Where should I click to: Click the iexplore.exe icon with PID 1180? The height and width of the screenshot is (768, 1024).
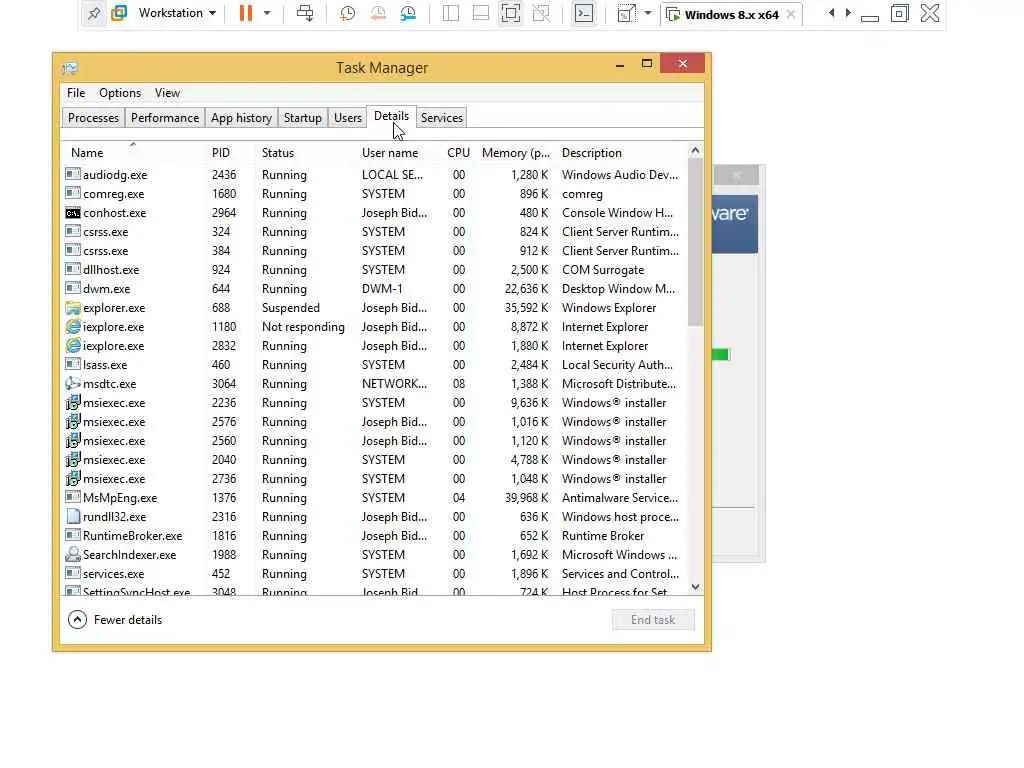click(73, 327)
